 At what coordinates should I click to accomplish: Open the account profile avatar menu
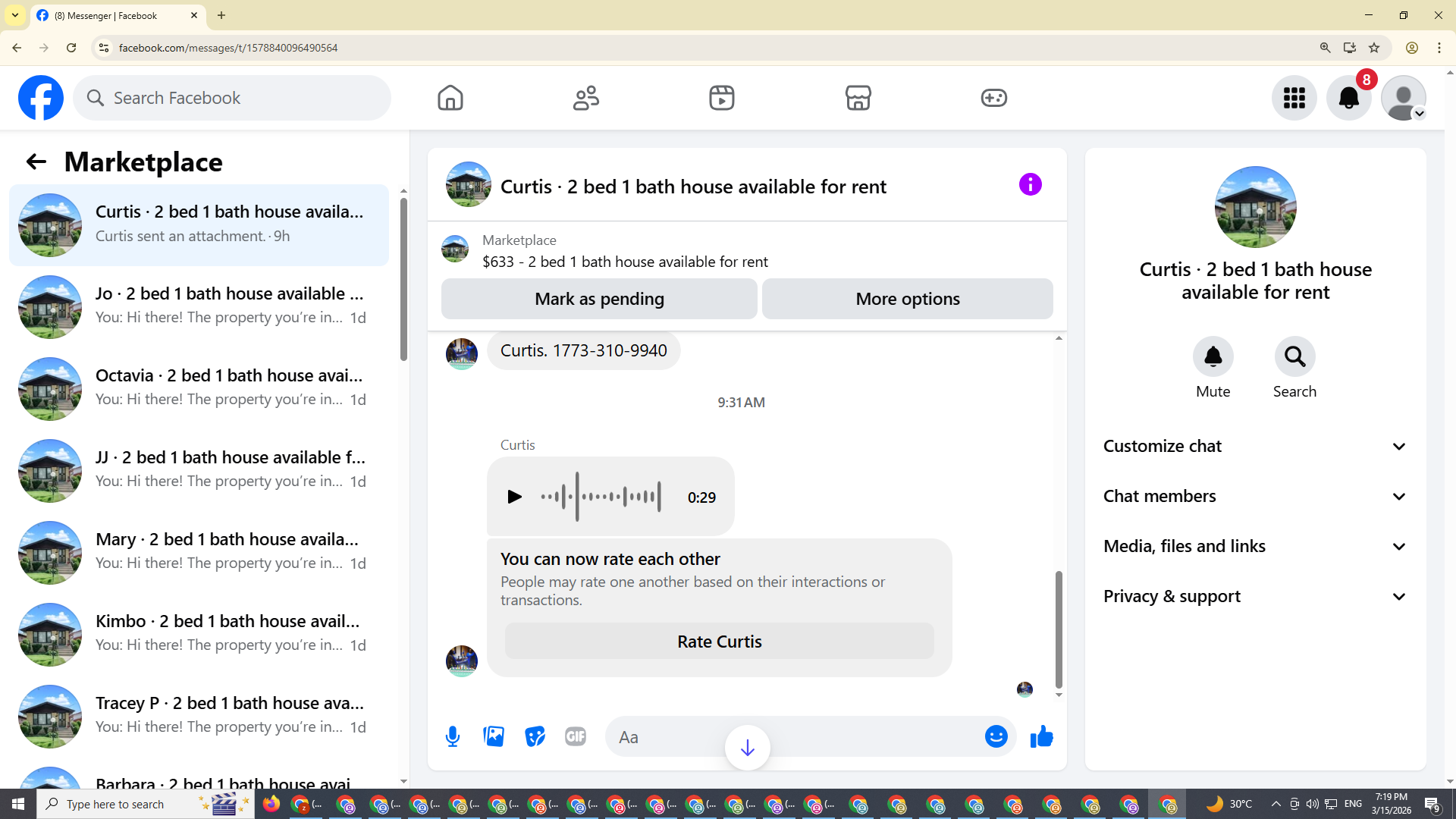pyautogui.click(x=1404, y=98)
